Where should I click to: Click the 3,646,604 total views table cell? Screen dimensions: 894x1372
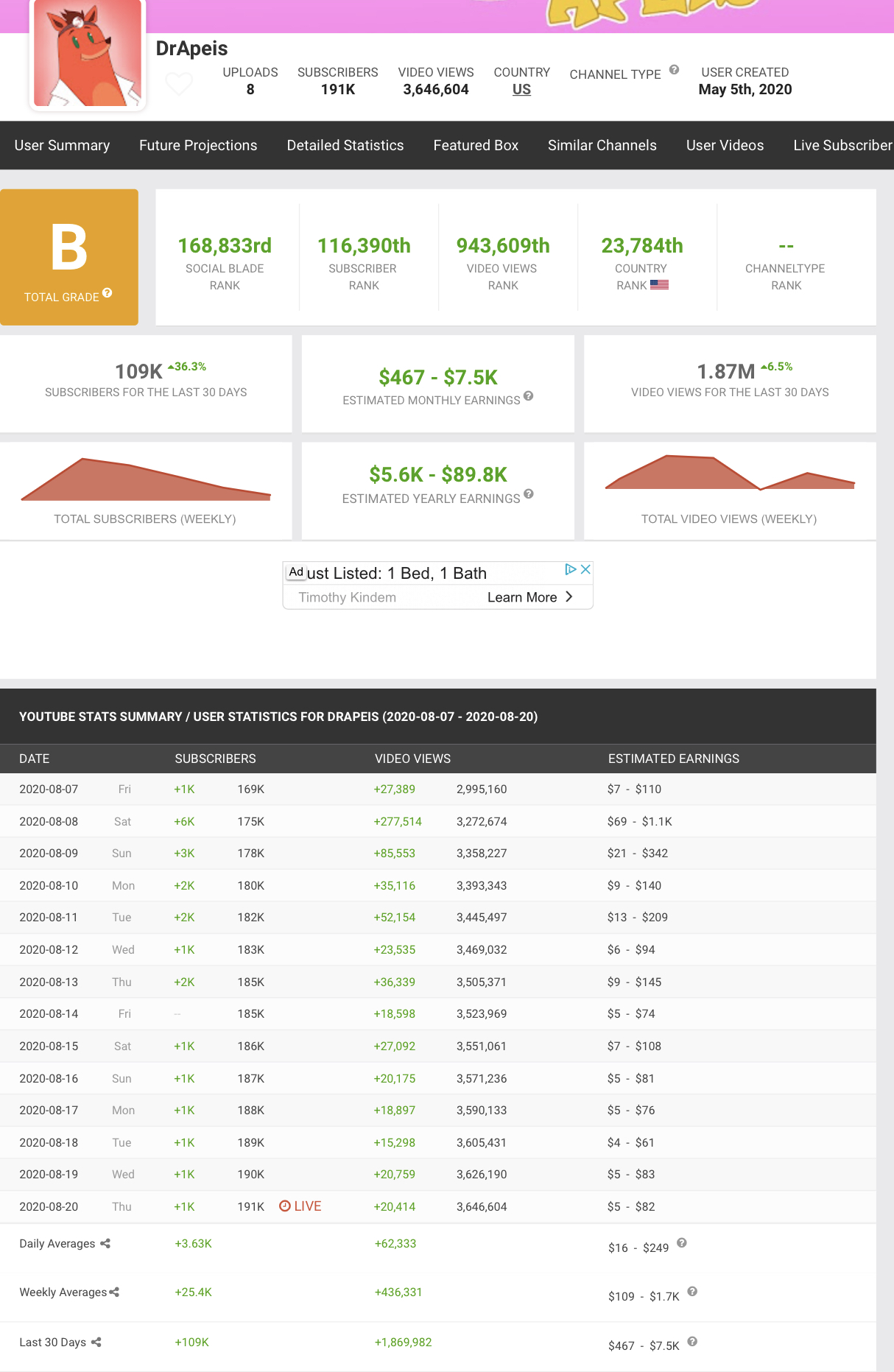[482, 1206]
